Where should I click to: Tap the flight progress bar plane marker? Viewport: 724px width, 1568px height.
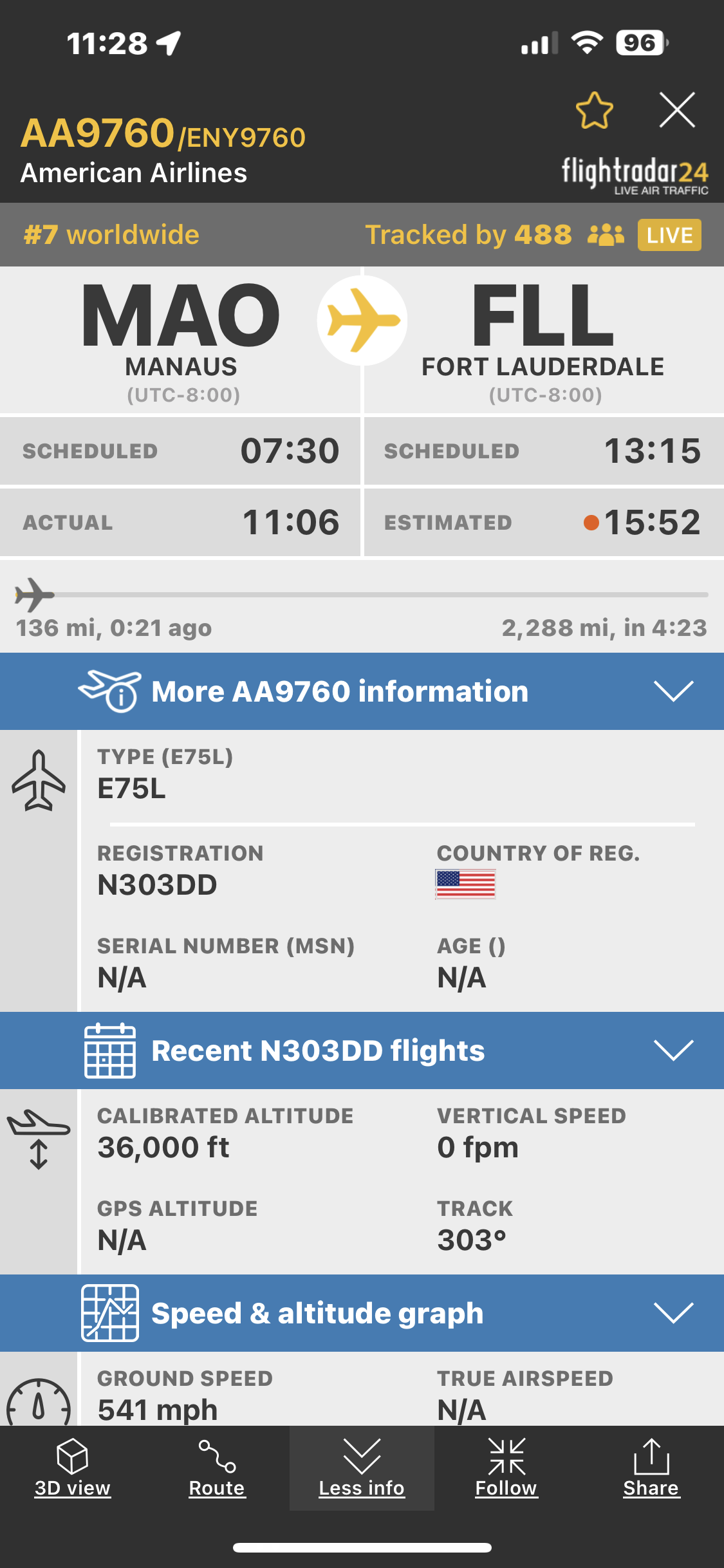pyautogui.click(x=34, y=595)
